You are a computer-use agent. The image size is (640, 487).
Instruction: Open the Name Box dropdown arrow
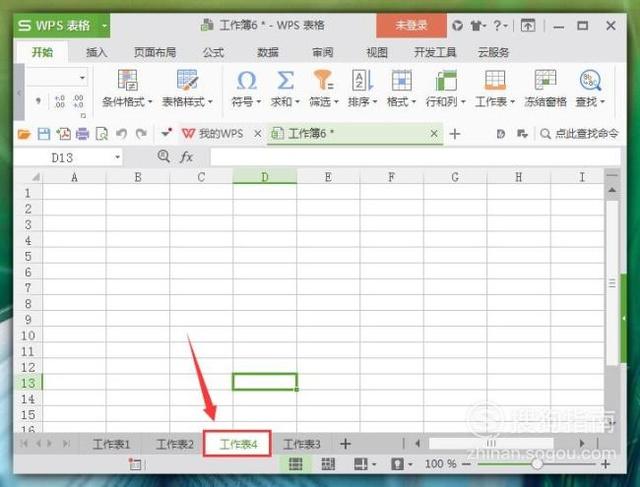point(117,157)
